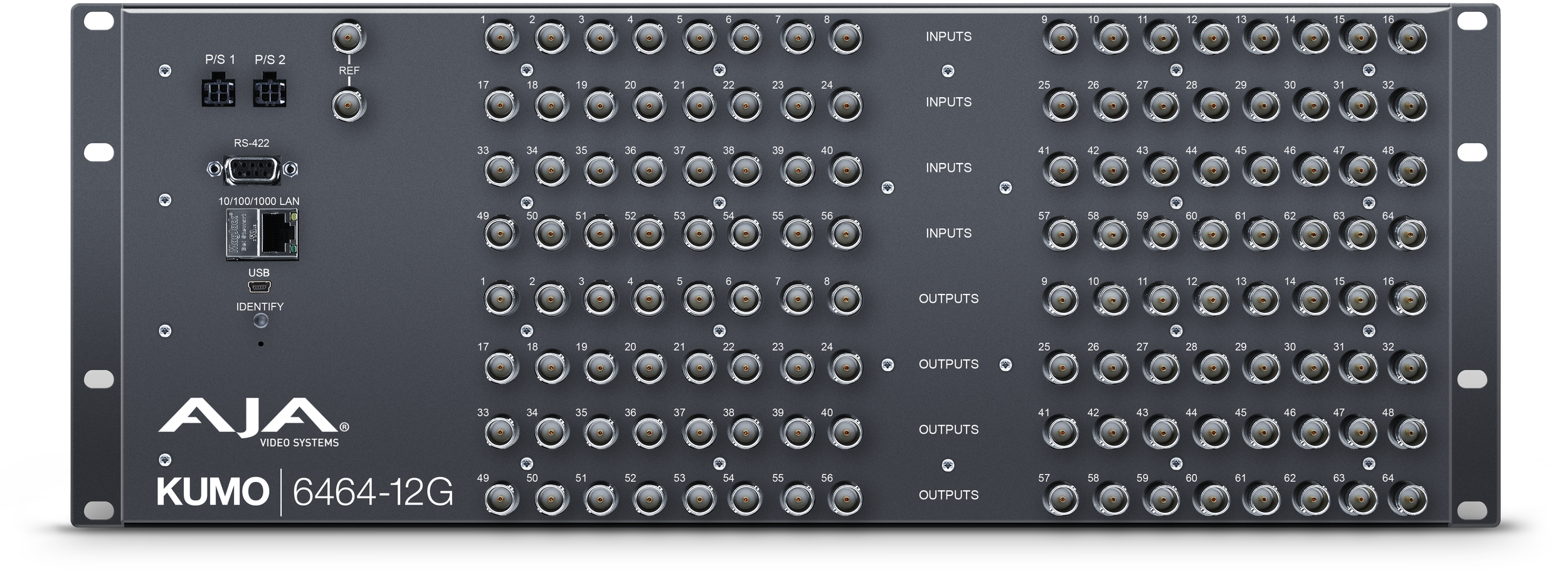This screenshot has height=583, width=1568.
Task: Click the KUMO brand name text
Action: (x=213, y=492)
